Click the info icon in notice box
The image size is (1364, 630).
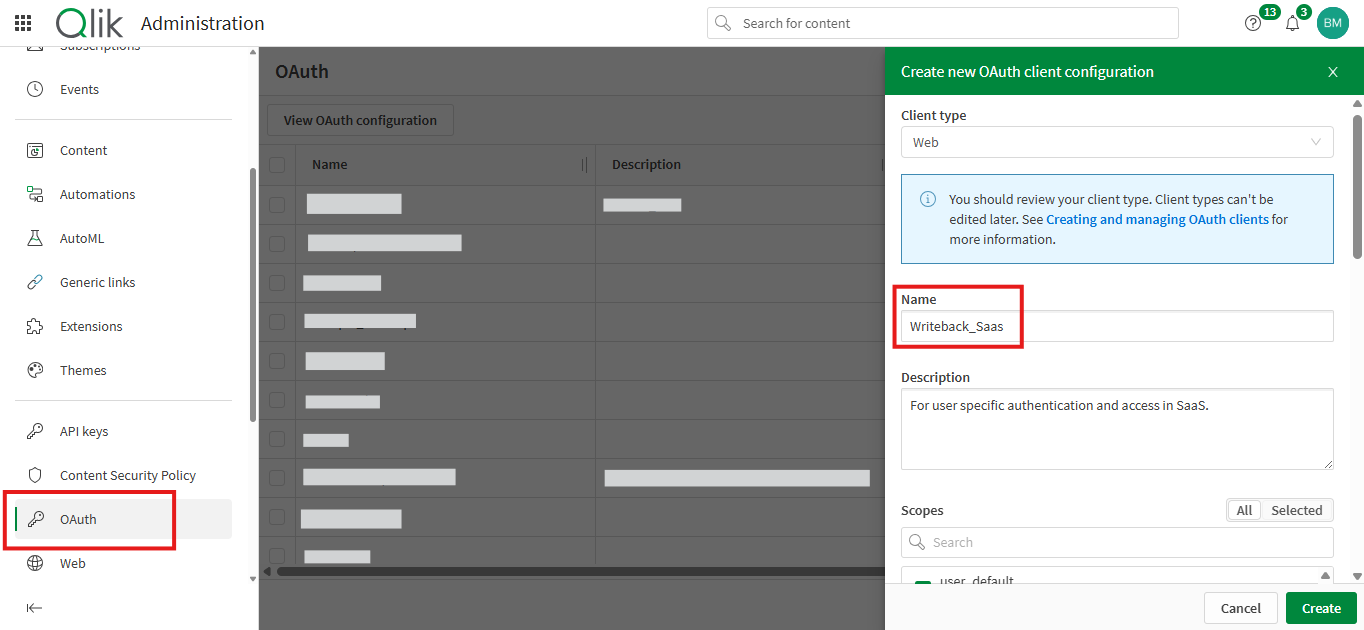927,199
